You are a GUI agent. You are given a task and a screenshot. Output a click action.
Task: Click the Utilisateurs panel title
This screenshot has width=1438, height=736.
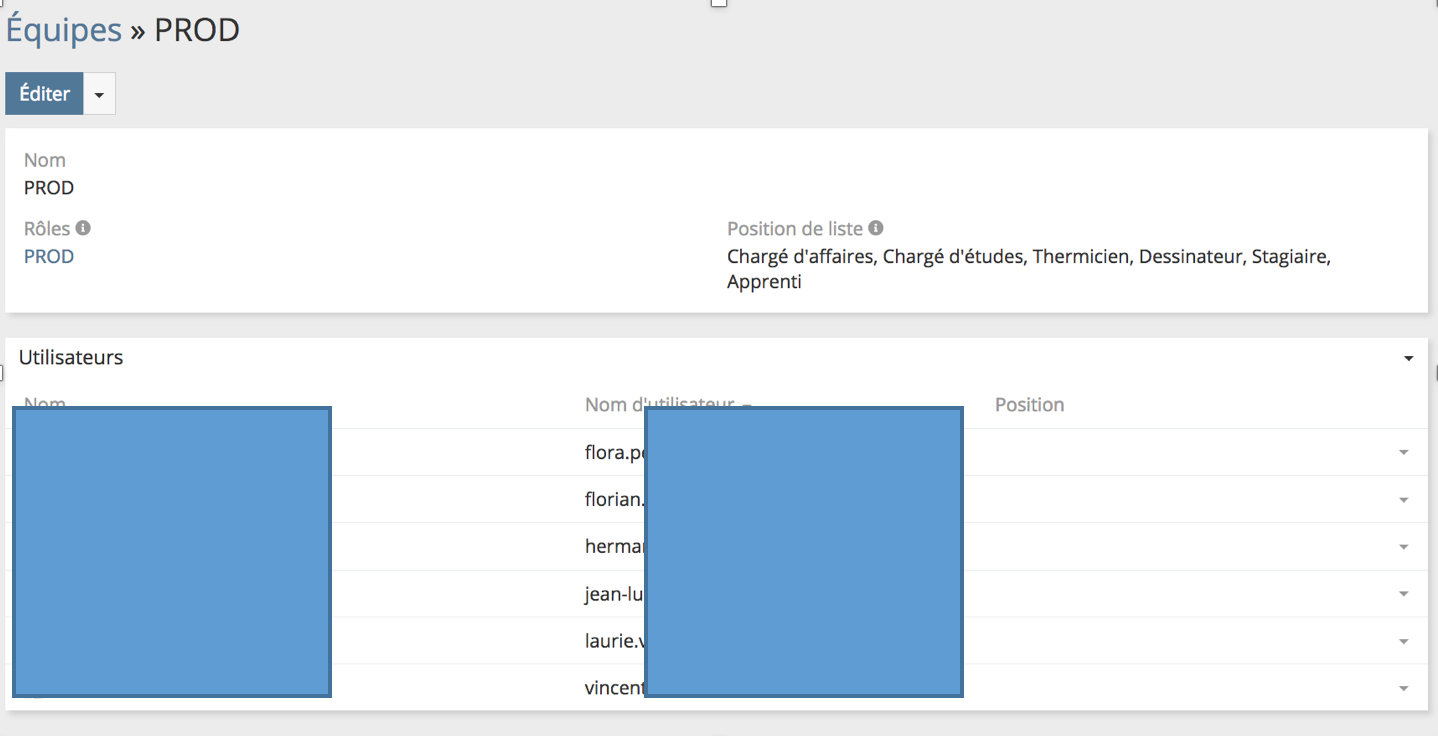(x=71, y=357)
